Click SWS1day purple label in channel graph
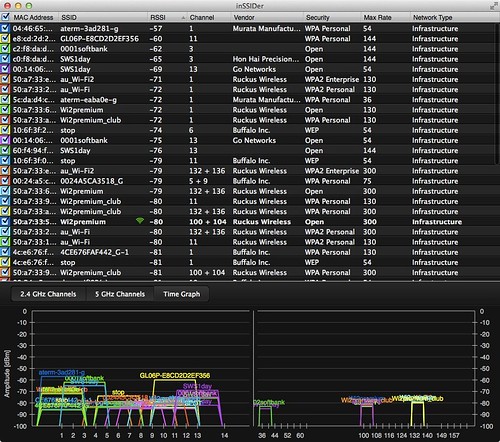The image size is (500, 442). point(197,386)
